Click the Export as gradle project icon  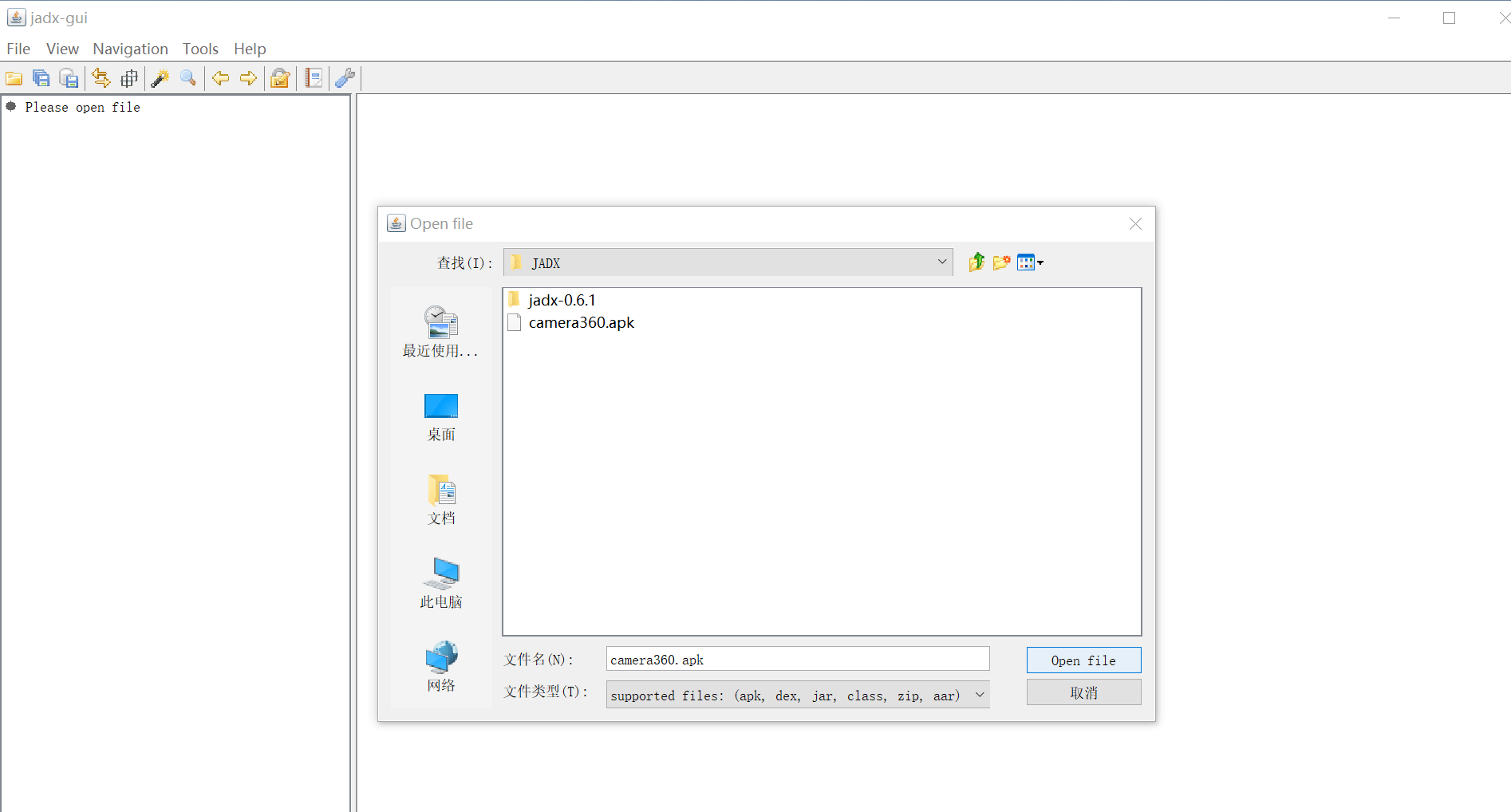(69, 78)
